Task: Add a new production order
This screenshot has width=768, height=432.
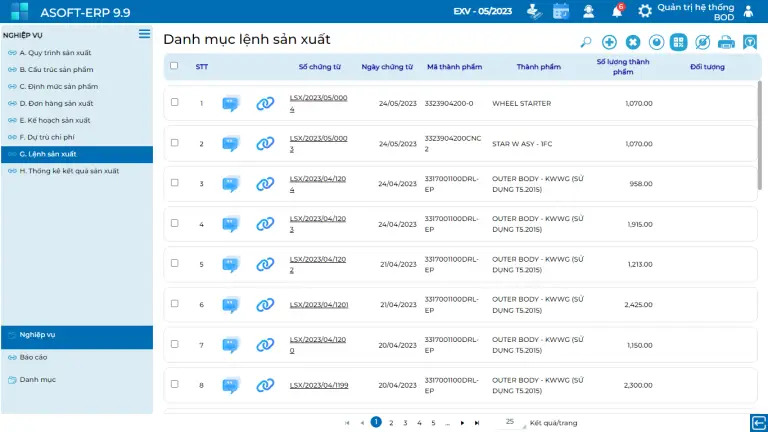Action: pyautogui.click(x=609, y=42)
